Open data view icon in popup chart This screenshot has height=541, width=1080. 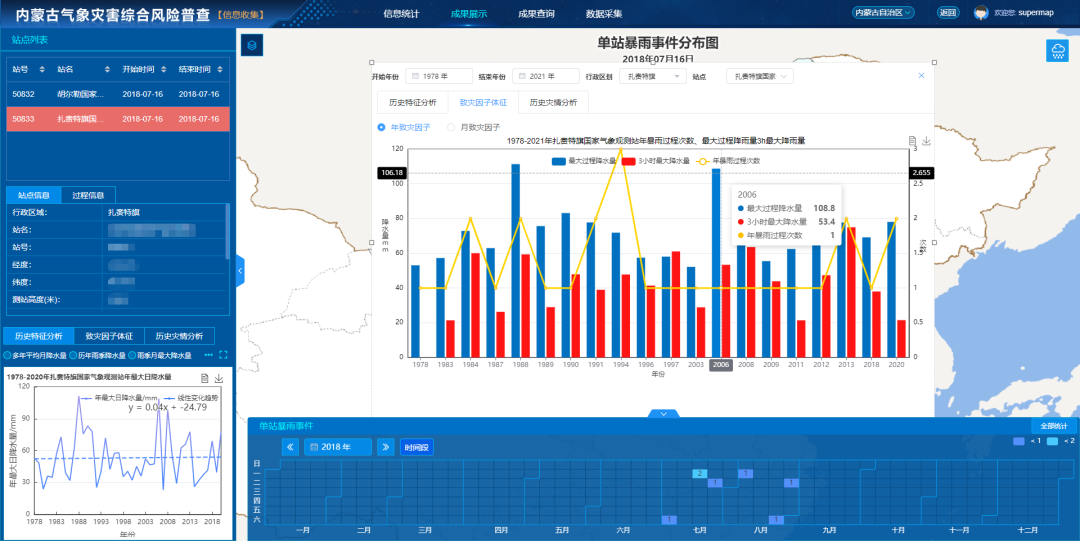tap(912, 141)
